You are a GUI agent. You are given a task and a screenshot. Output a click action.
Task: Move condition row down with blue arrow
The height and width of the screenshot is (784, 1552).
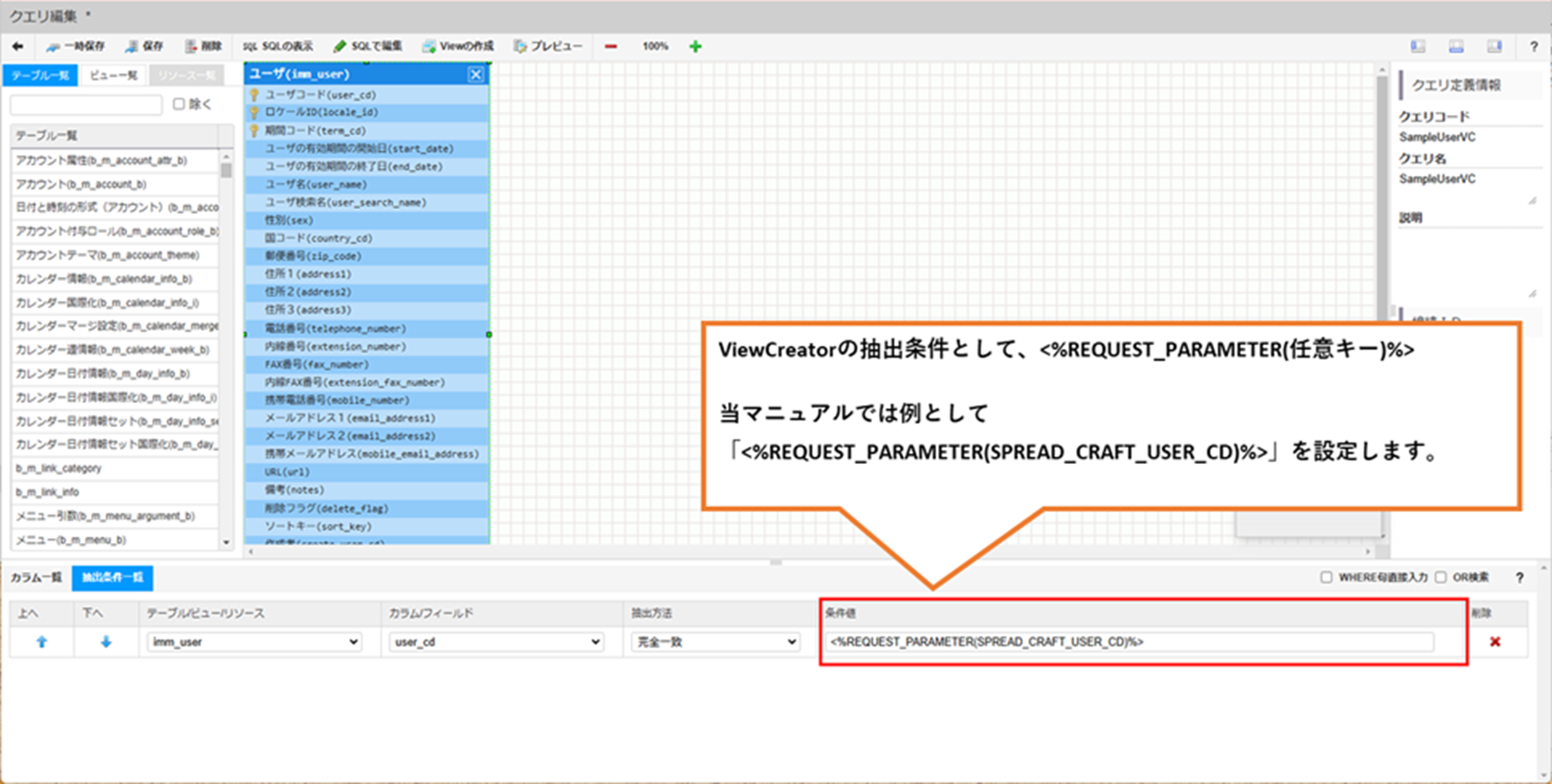[x=106, y=642]
